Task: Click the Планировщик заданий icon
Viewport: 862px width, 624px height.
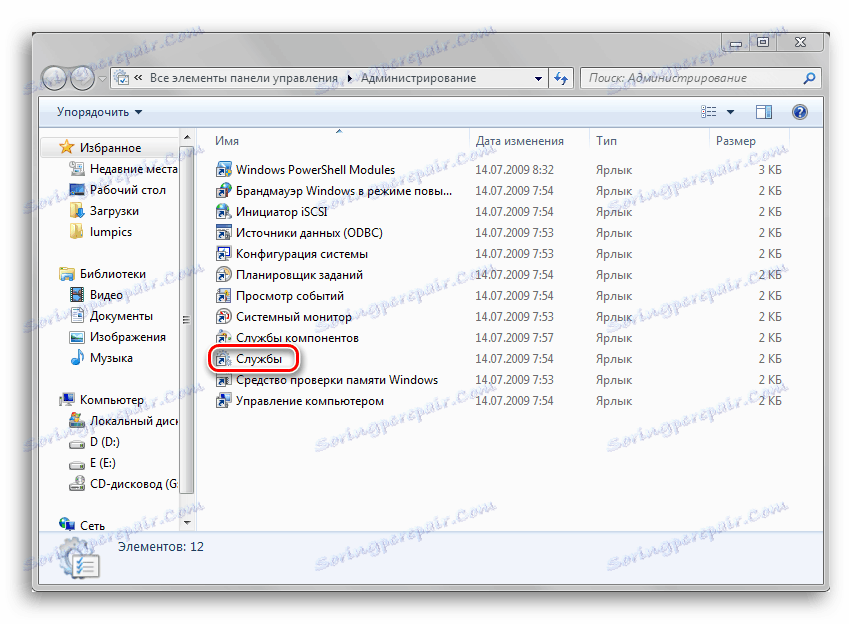Action: pos(223,274)
